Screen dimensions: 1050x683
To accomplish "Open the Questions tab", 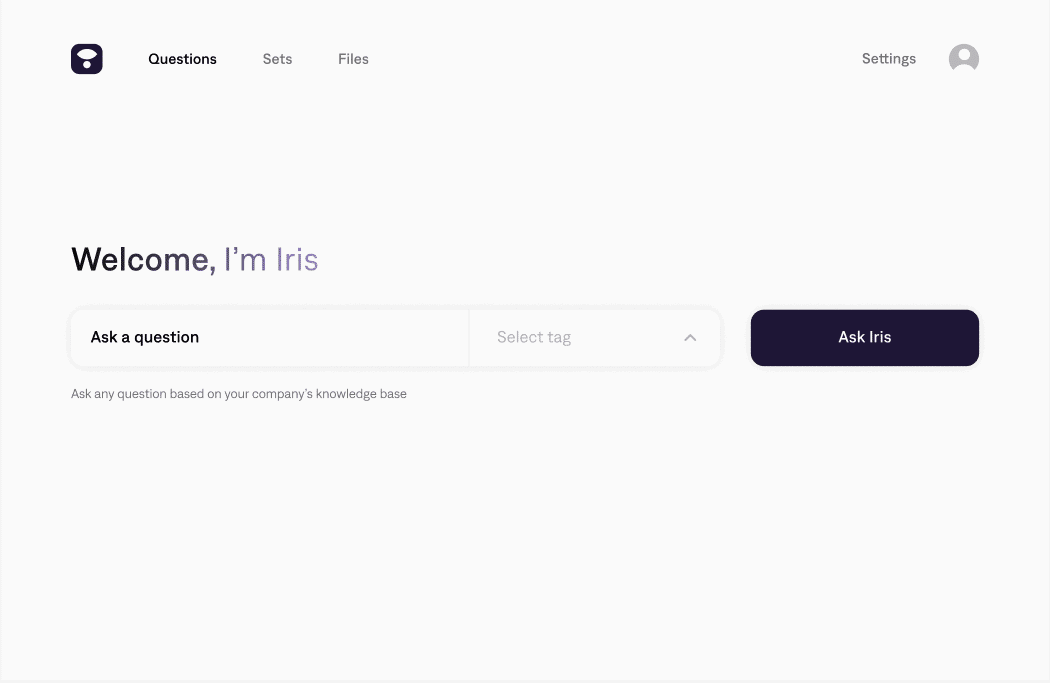I will (182, 59).
